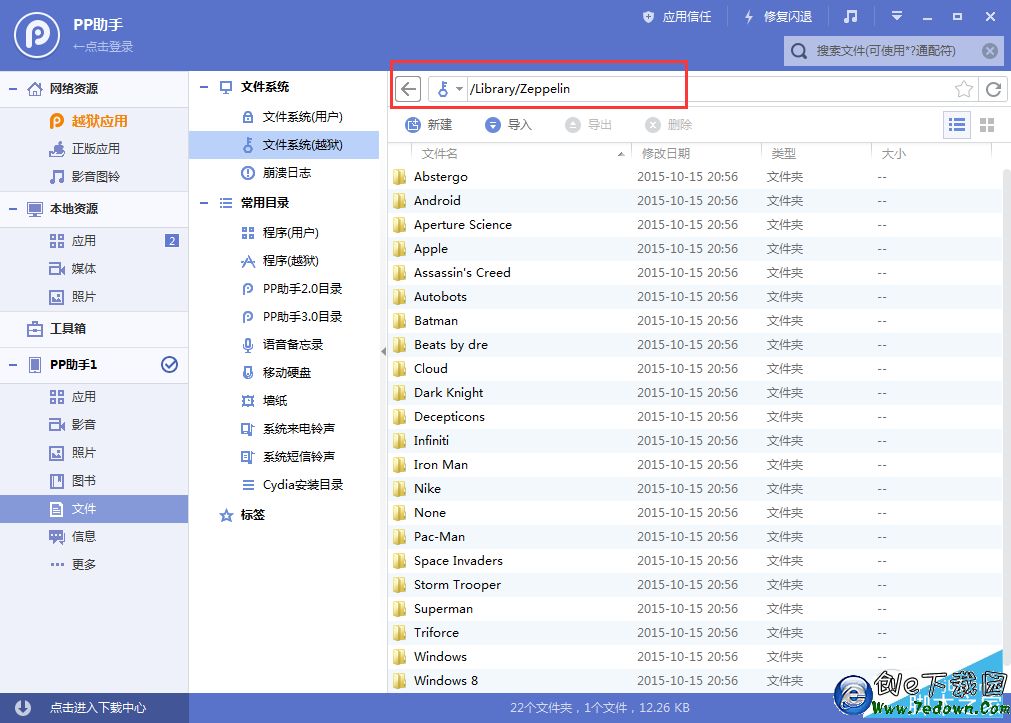1011x723 pixels.
Task: Open device 图书 item
Action: (94, 480)
